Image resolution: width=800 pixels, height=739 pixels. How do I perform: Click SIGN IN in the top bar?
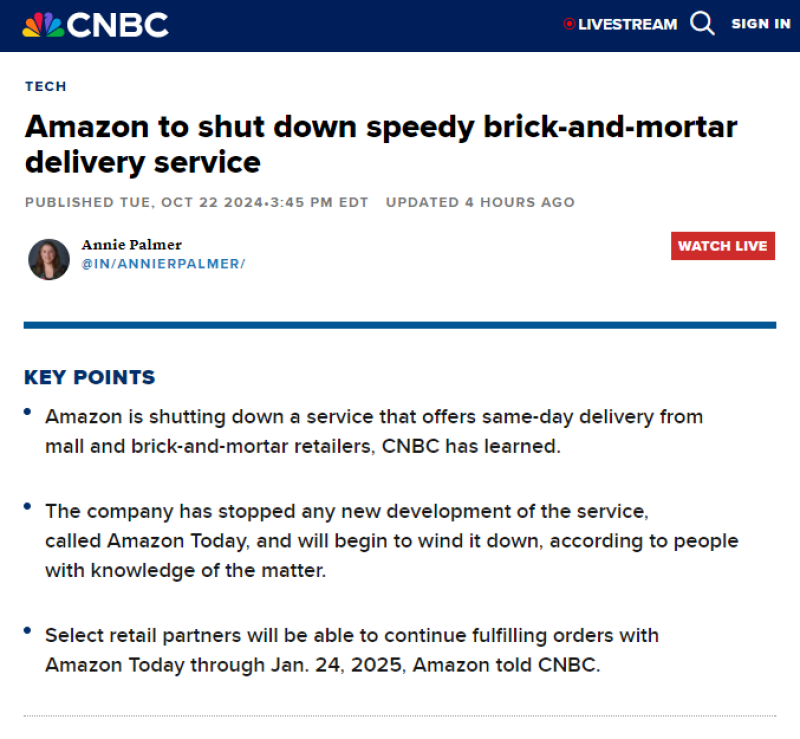(760, 24)
